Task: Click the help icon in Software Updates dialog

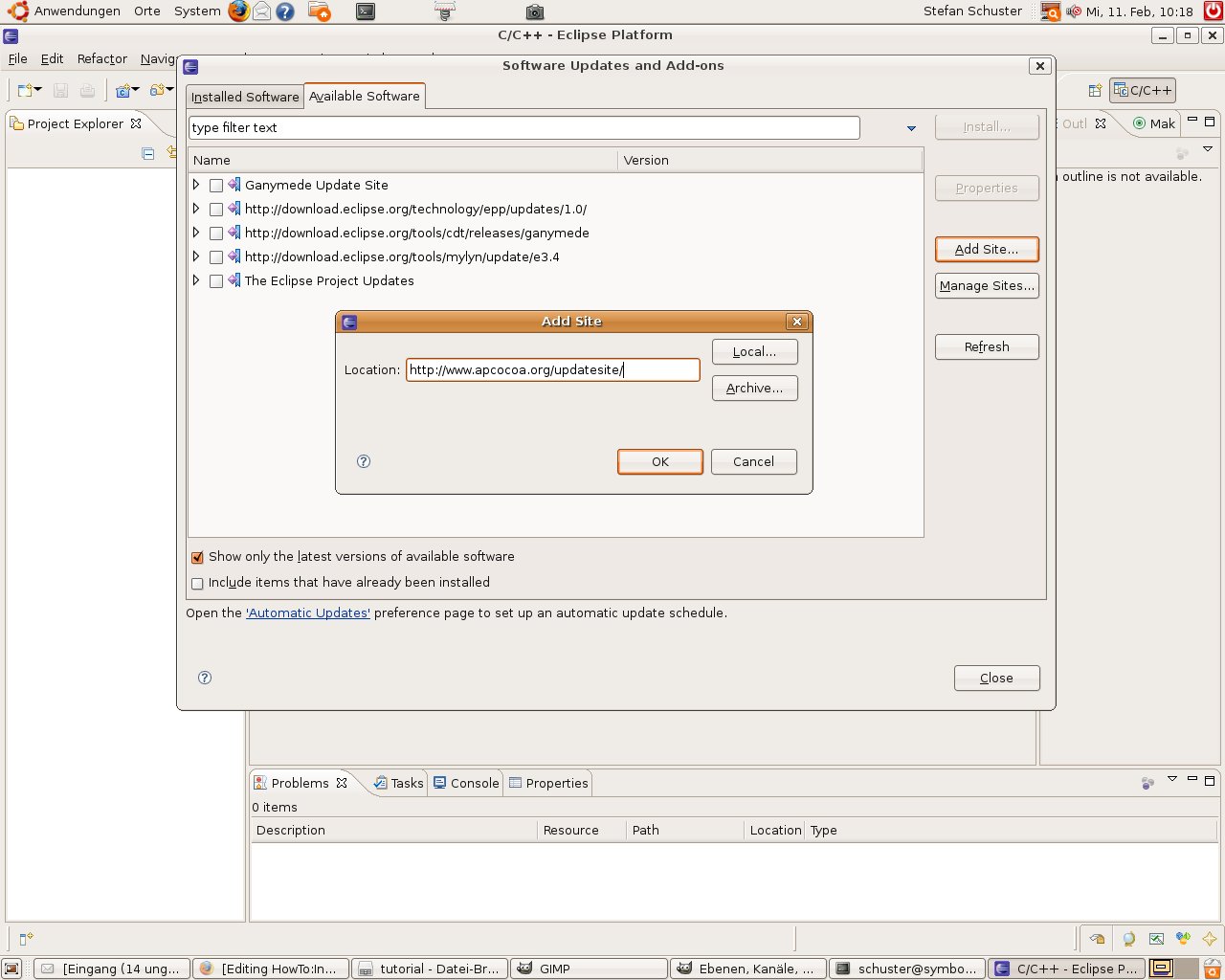Action: (205, 678)
